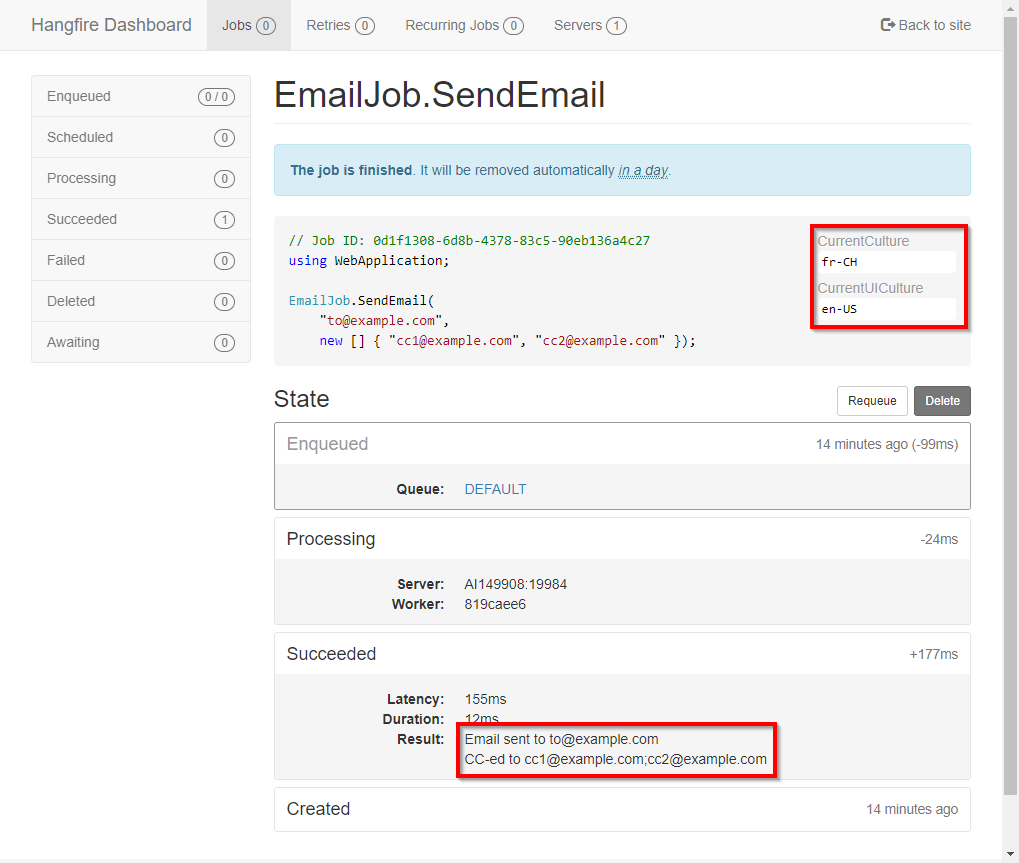Open the Jobs tab
The width and height of the screenshot is (1019, 863).
pos(249,25)
